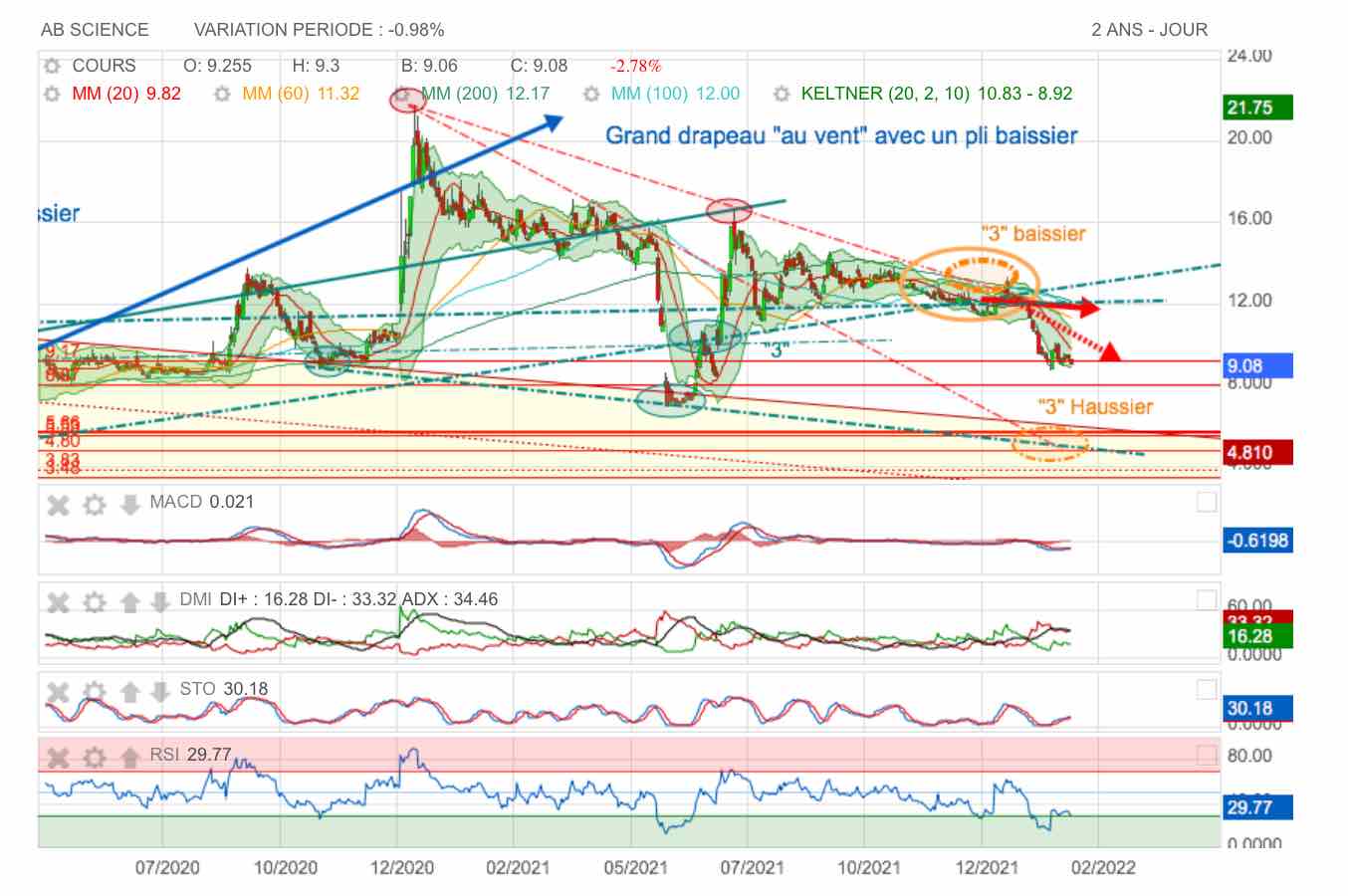Remove the MACD indicator panel
This screenshot has width=1348, height=896.
tap(59, 505)
